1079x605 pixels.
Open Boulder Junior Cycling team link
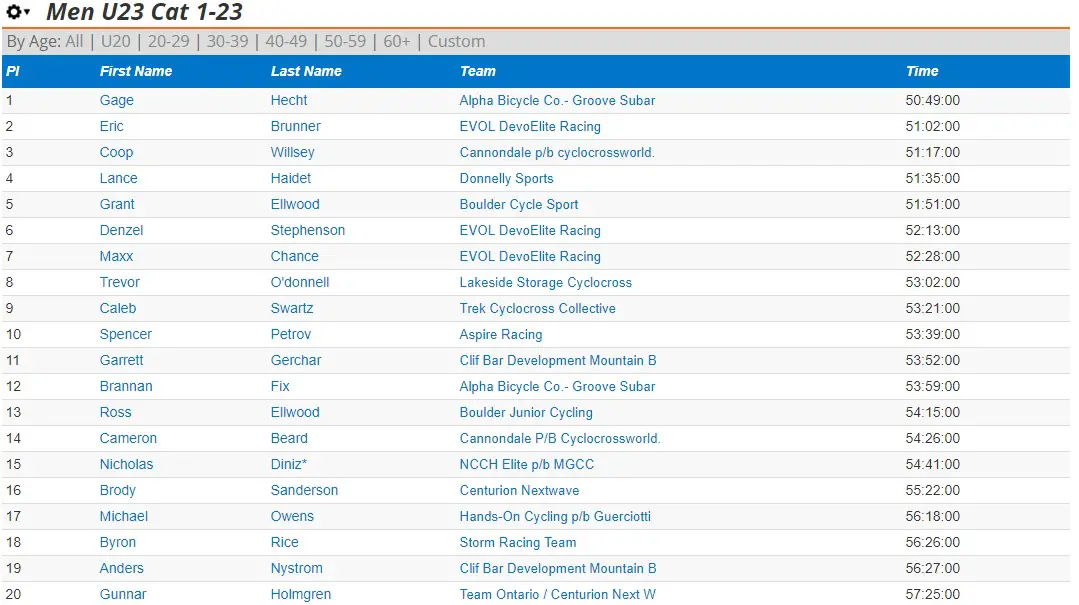click(x=526, y=413)
